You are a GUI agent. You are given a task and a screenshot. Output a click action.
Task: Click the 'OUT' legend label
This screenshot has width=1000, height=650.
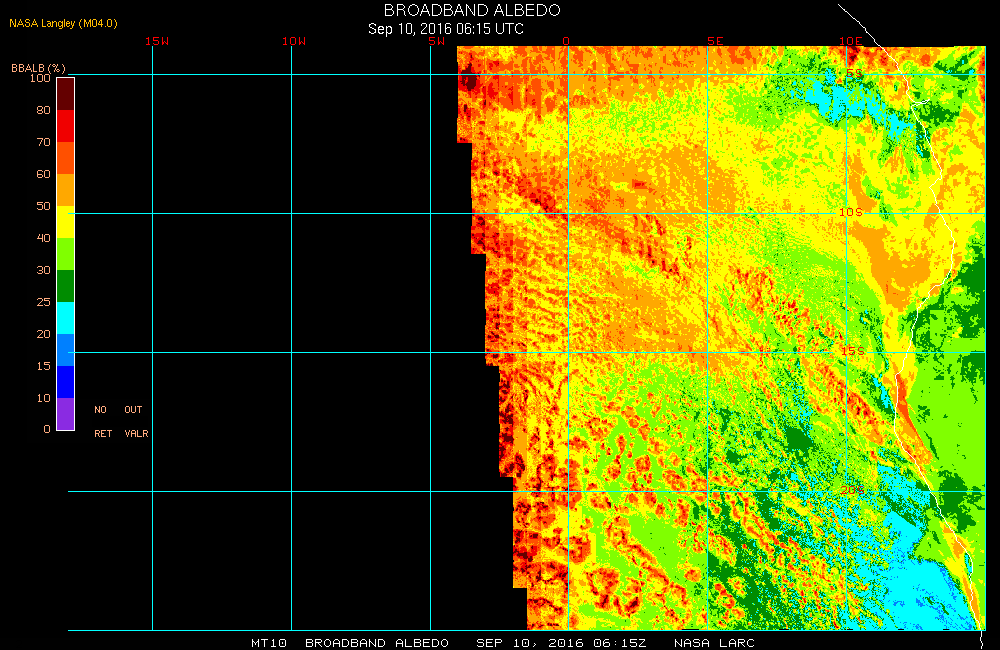click(133, 410)
